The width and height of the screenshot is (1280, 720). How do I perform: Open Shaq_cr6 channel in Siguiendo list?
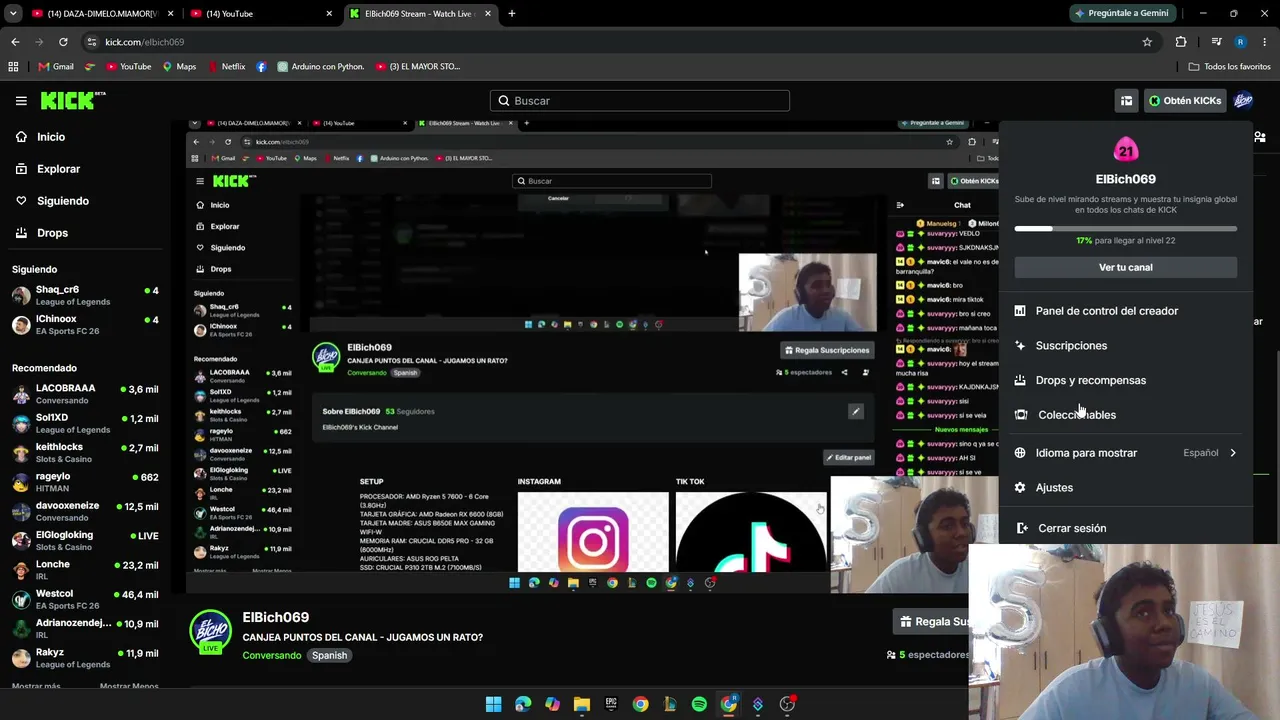pos(85,296)
